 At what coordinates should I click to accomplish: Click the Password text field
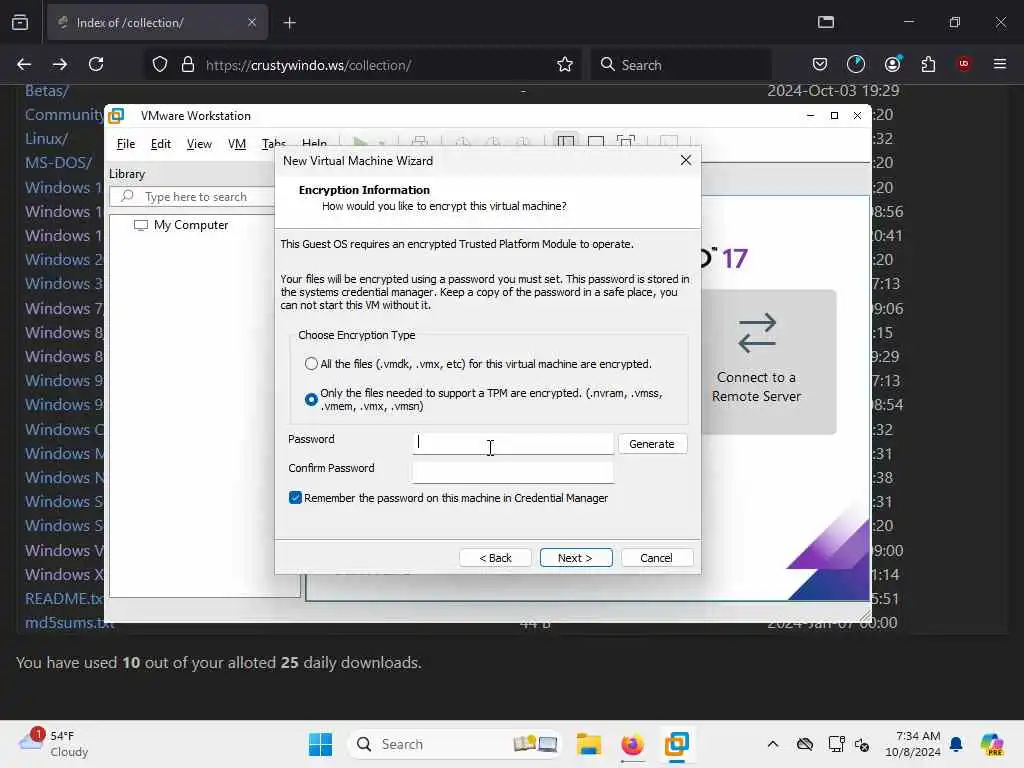coord(513,443)
